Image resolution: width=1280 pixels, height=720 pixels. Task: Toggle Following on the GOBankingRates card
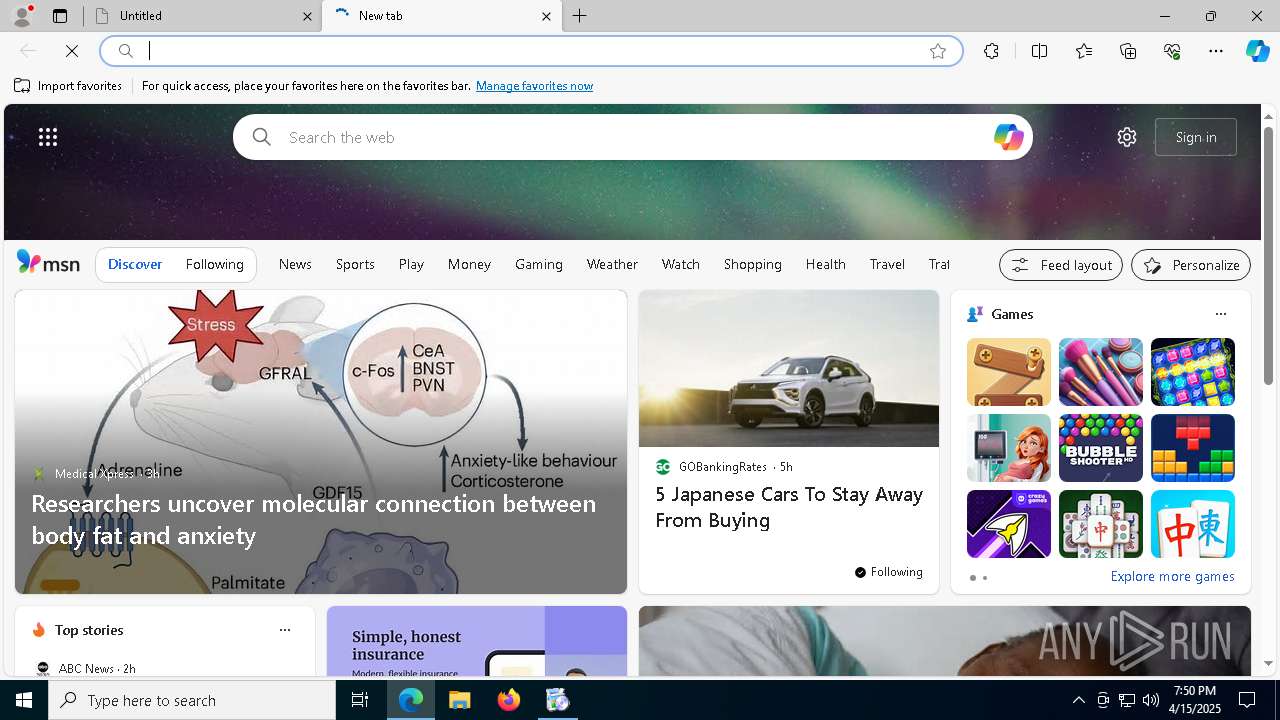tap(889, 572)
